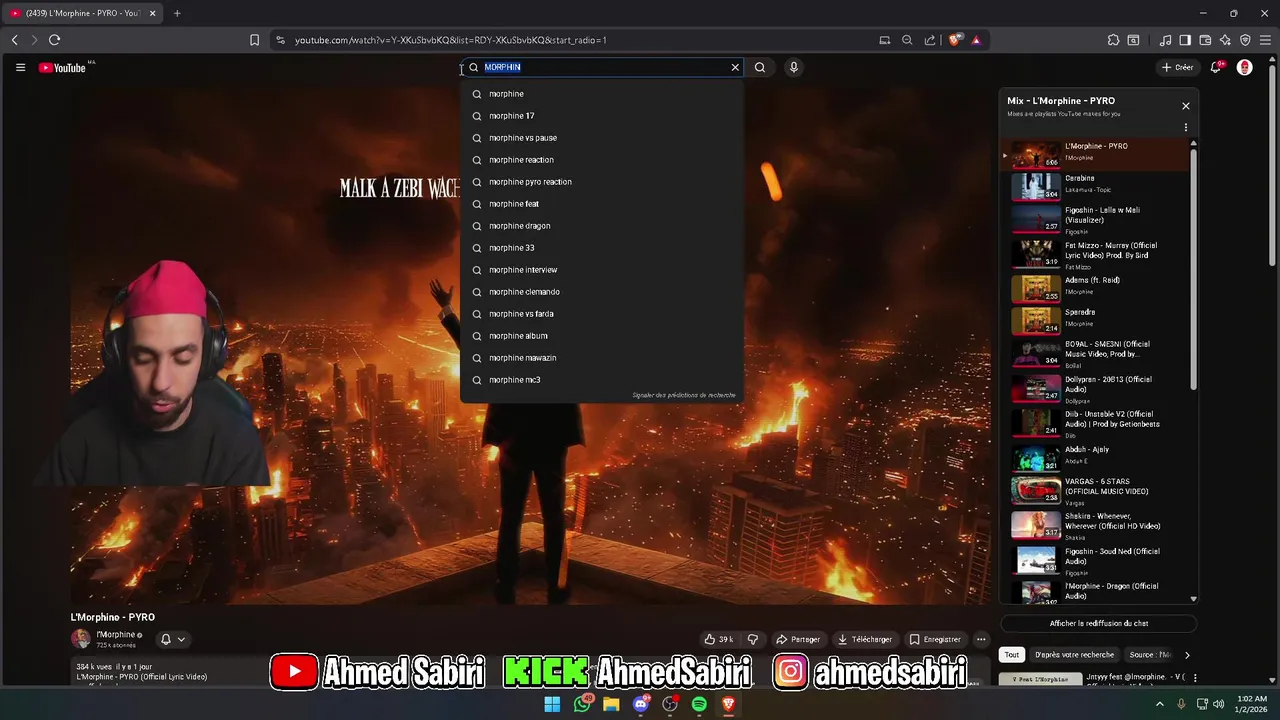
Task: Dislike the video
Action: (753, 639)
